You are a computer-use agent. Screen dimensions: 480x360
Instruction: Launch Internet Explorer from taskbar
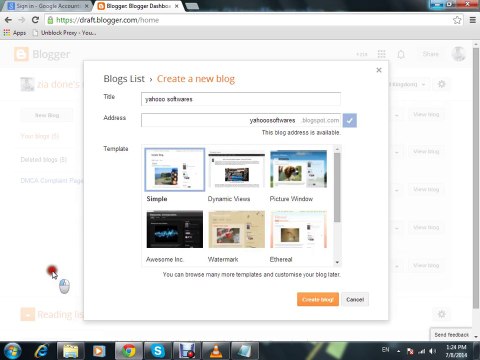tap(42, 351)
